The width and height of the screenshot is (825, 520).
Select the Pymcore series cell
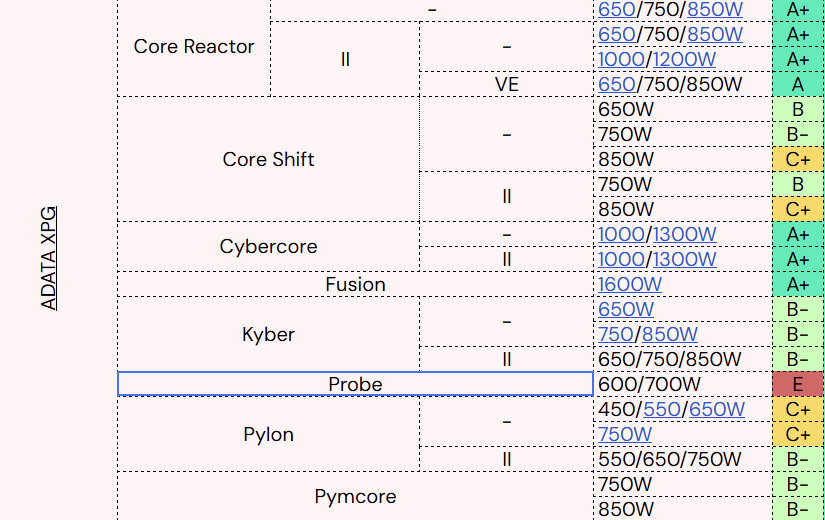pyautogui.click(x=355, y=496)
